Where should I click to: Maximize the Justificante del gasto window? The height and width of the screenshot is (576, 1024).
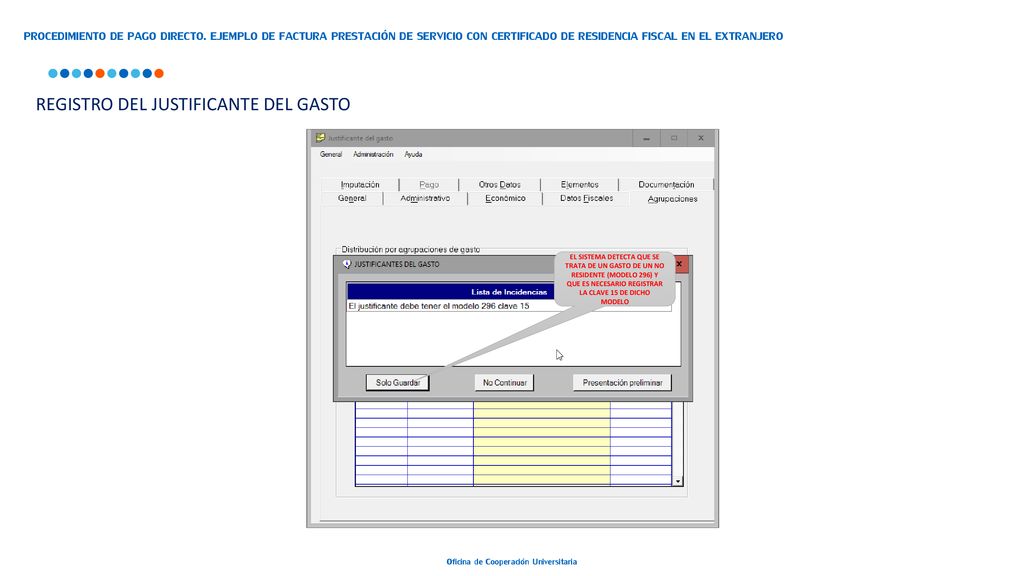point(674,138)
